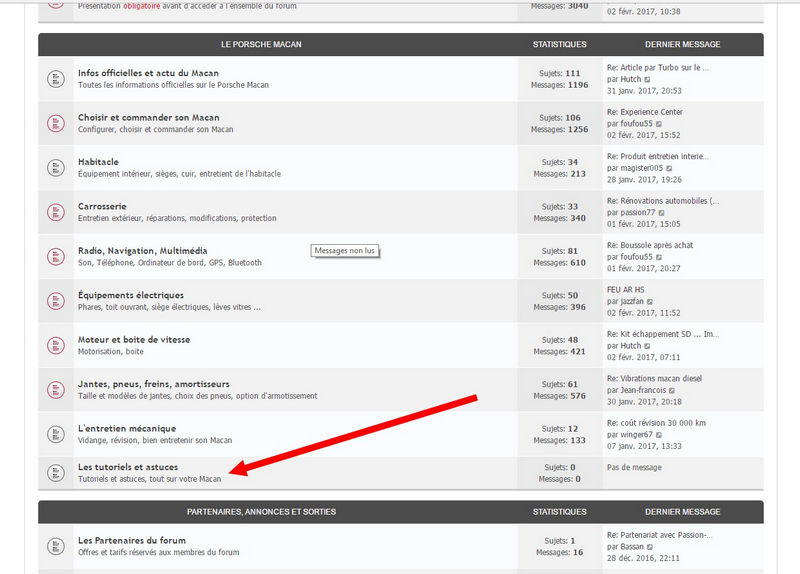This screenshot has width=800, height=574.
Task: Open last message icon next to magister005
Action: 669,168
